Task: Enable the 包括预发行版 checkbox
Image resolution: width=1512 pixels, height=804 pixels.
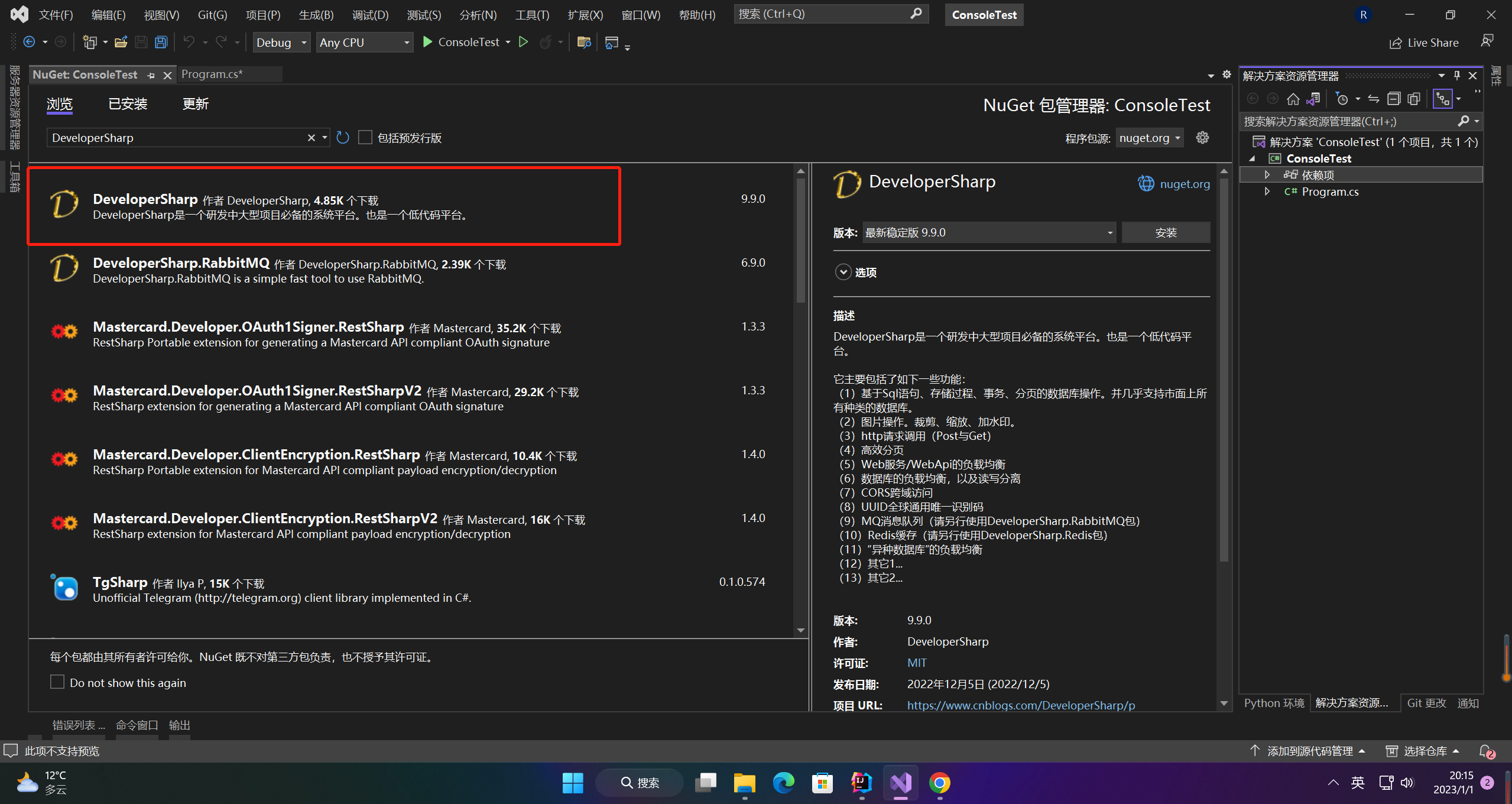Action: 365,137
